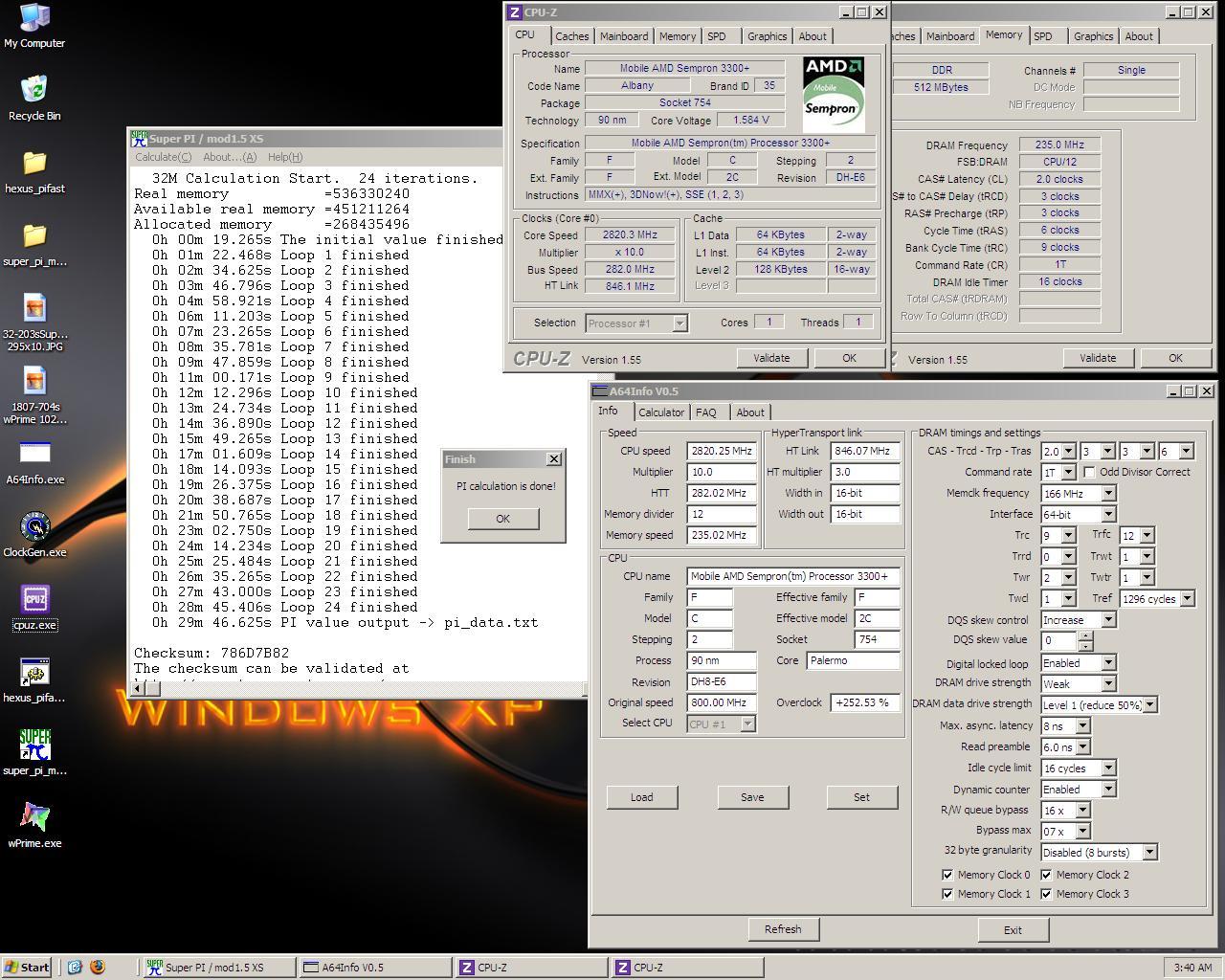Open the CAS latency 2.0 dropdown

1068,451
